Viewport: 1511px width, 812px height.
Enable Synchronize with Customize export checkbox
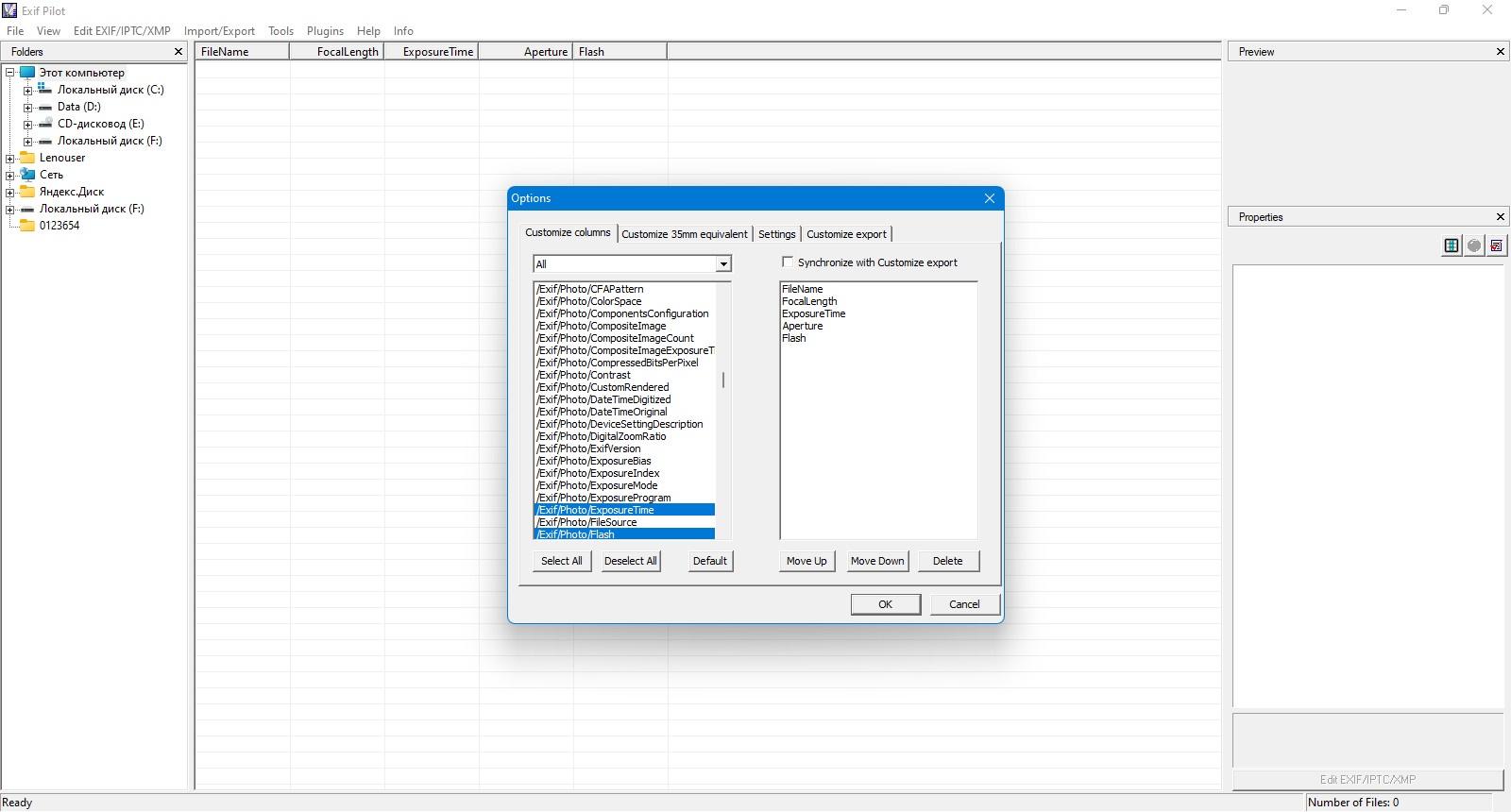788,262
